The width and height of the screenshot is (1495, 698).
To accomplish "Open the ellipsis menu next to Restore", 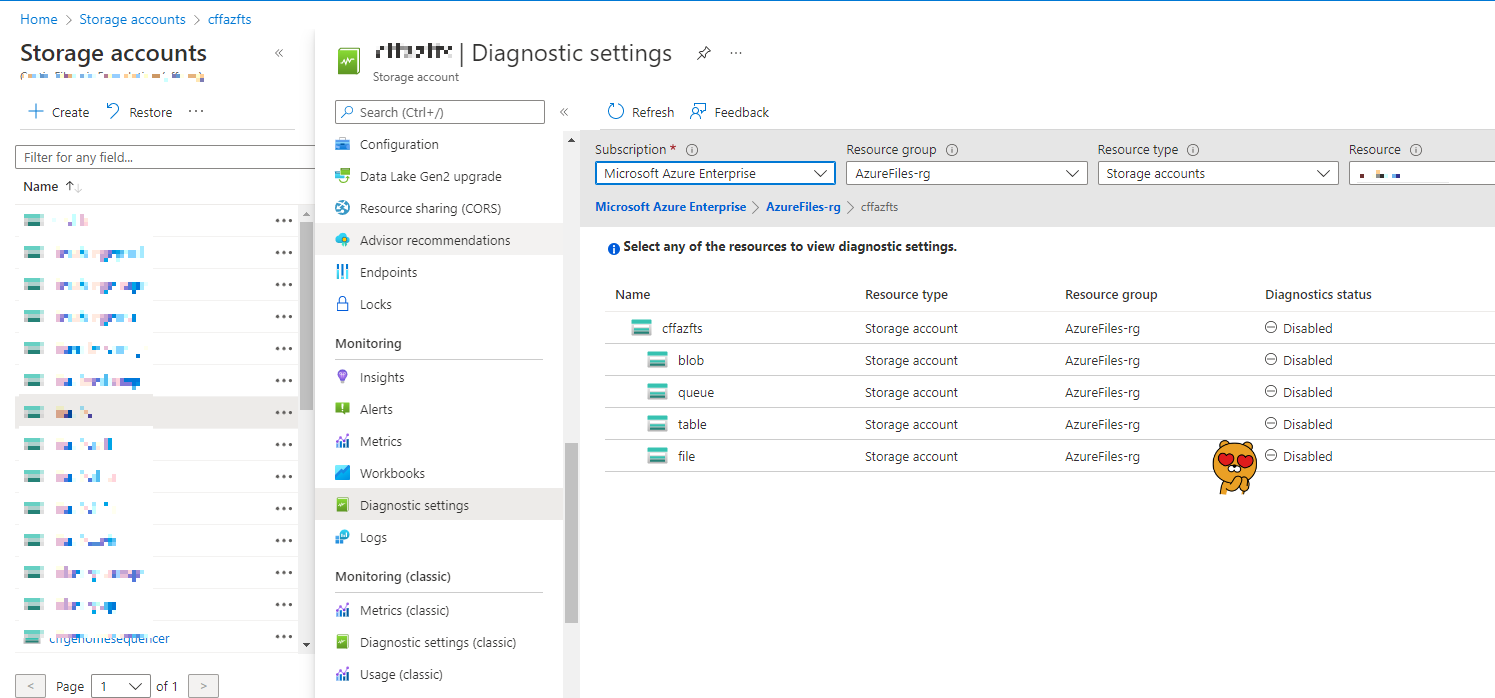I will (x=196, y=111).
